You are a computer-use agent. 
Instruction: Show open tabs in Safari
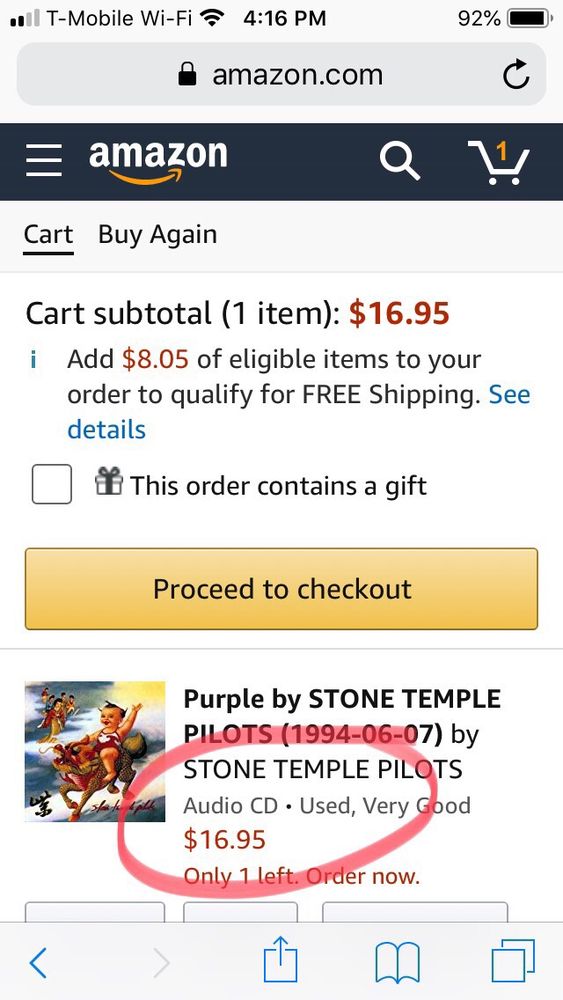coord(513,962)
